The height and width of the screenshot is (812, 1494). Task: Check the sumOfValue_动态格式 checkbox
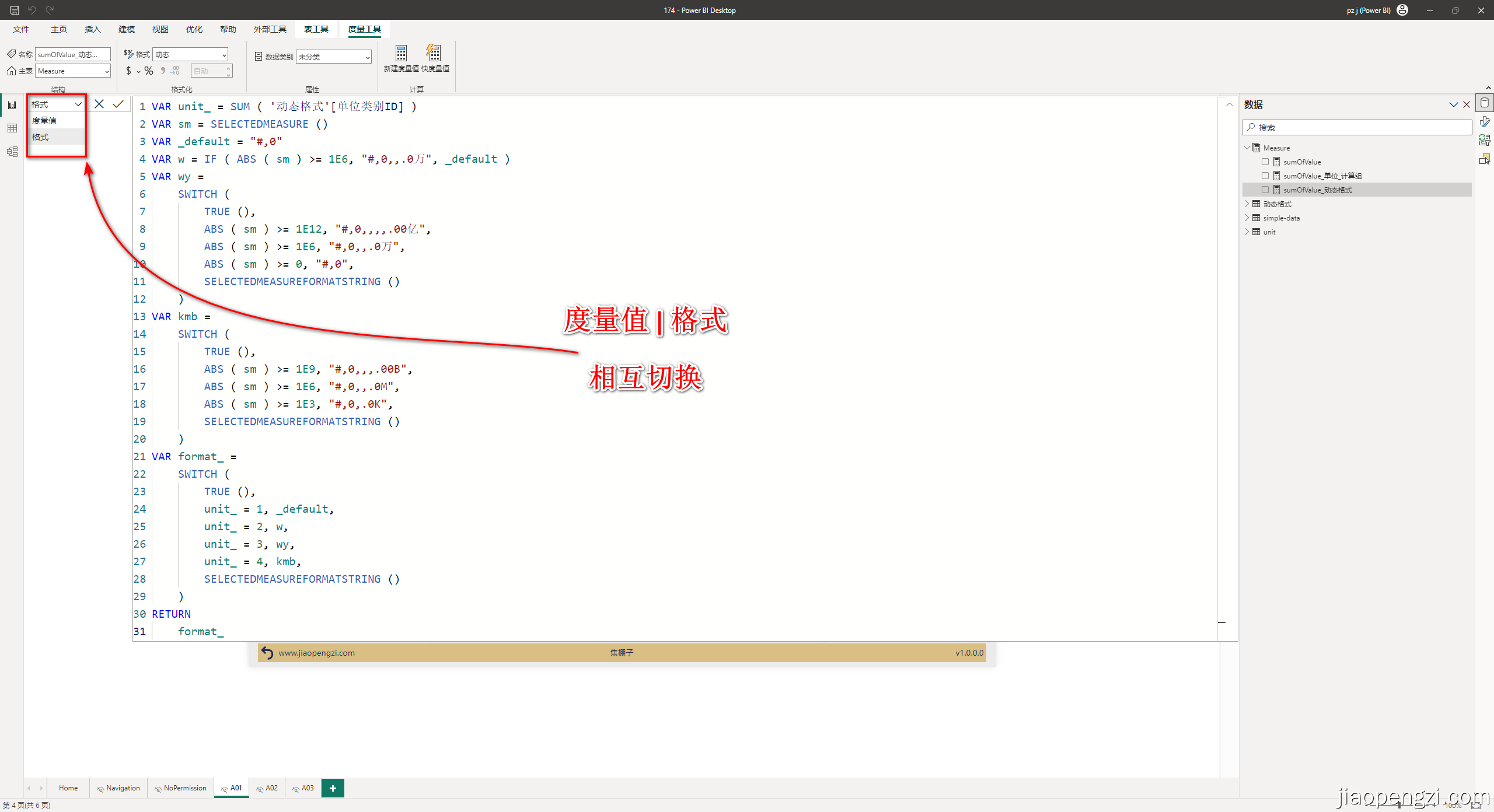pos(1265,190)
